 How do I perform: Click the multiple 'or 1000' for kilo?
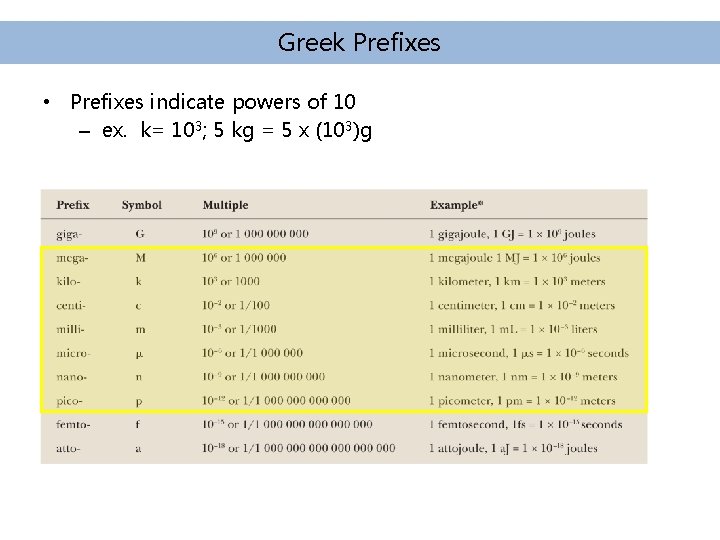242,281
